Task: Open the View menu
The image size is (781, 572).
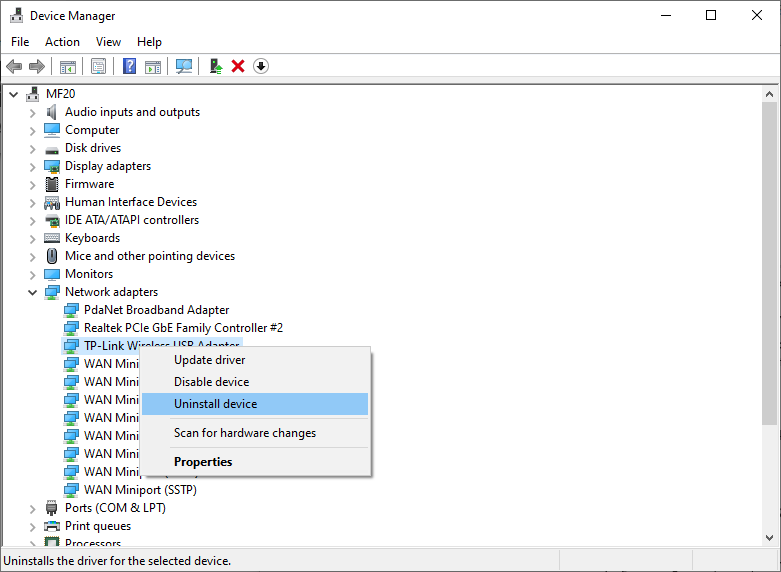Action: [x=108, y=42]
